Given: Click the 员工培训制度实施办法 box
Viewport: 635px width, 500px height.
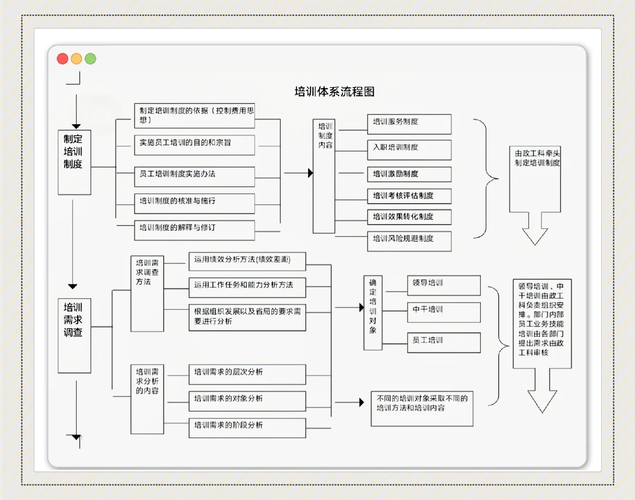Looking at the screenshot, I should coord(196,174).
